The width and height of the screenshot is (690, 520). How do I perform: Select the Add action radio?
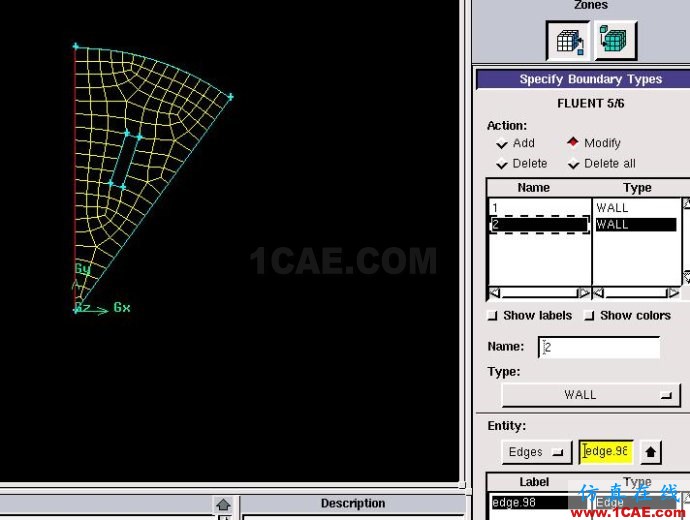coord(502,143)
